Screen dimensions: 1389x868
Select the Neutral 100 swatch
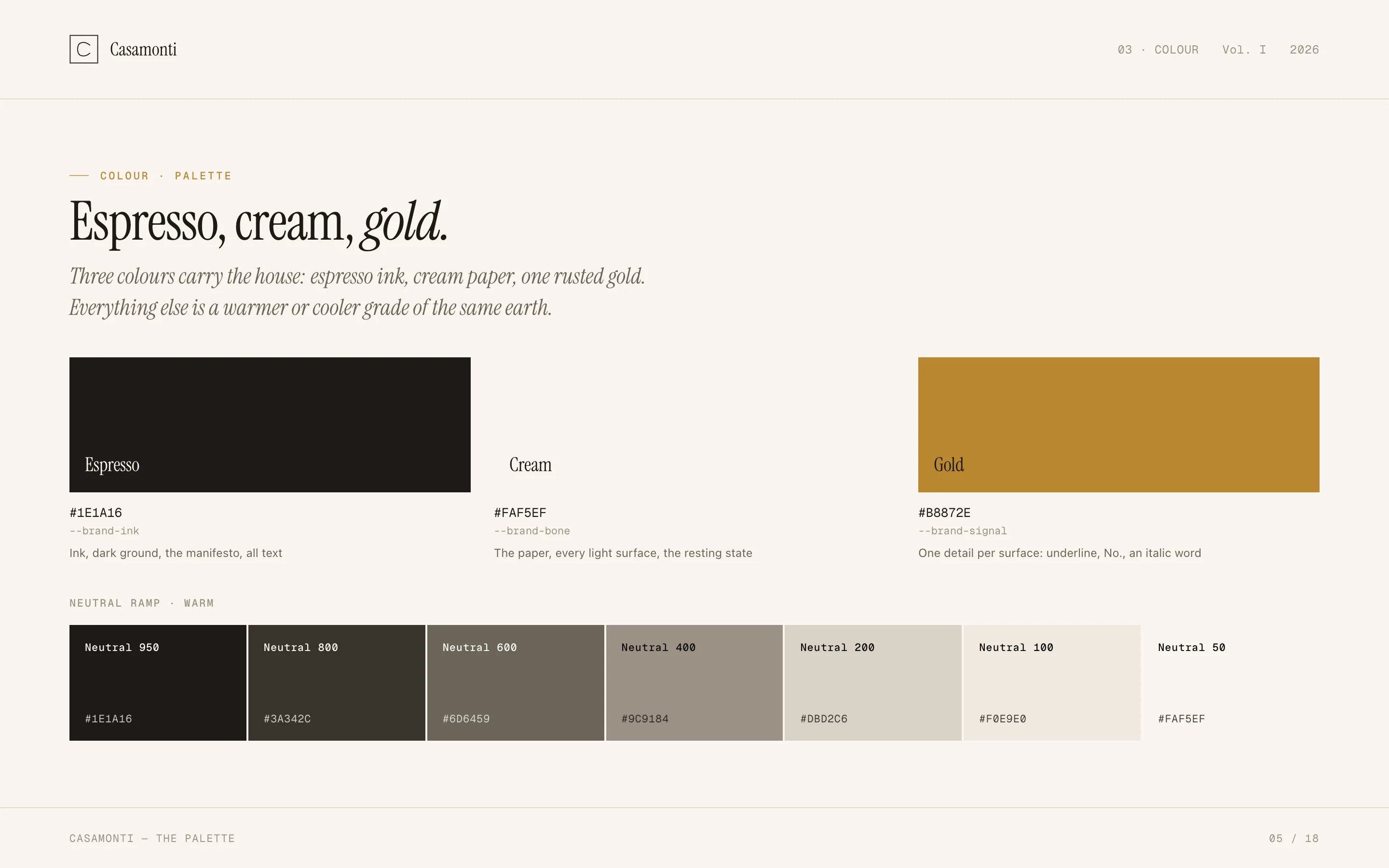[1052, 682]
